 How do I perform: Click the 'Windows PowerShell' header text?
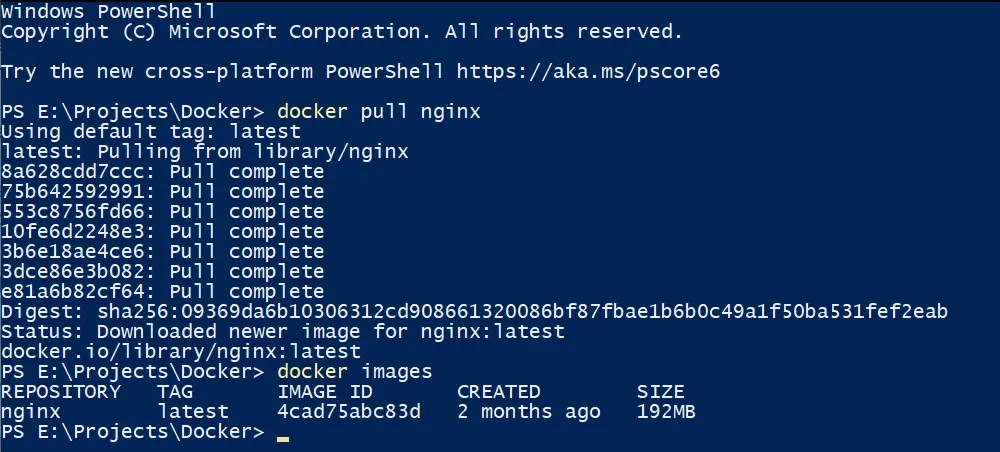[x=108, y=11]
